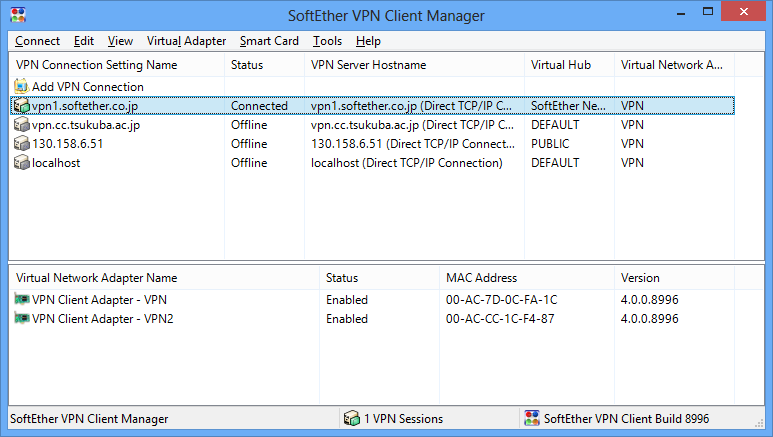Open the Connect menu
The image size is (773, 437).
(x=37, y=41)
